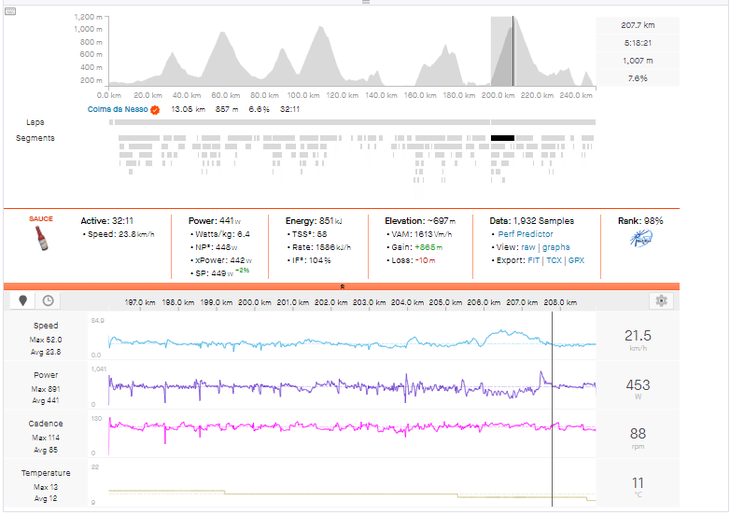Image resolution: width=730 pixels, height=515 pixels.
Task: Open chart settings gear icon
Action: (661, 300)
